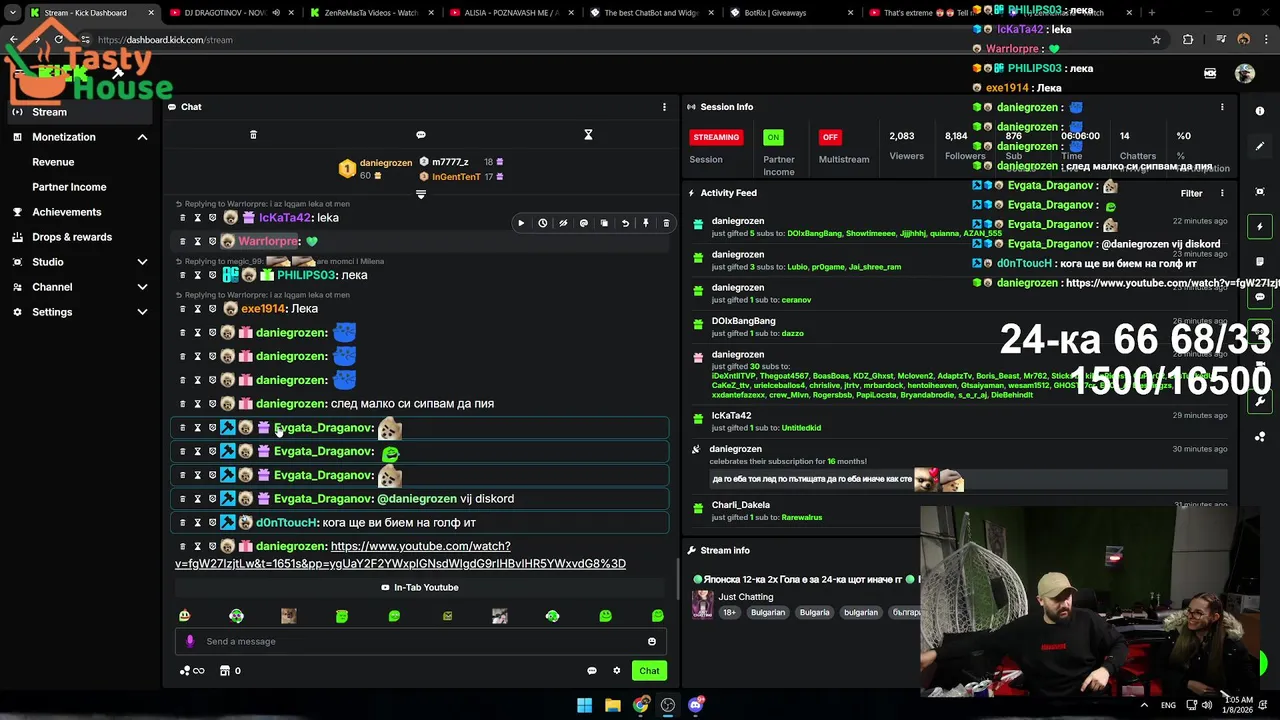The height and width of the screenshot is (720, 1280).
Task: Open Session Info three-dot menu
Action: pos(1222,107)
